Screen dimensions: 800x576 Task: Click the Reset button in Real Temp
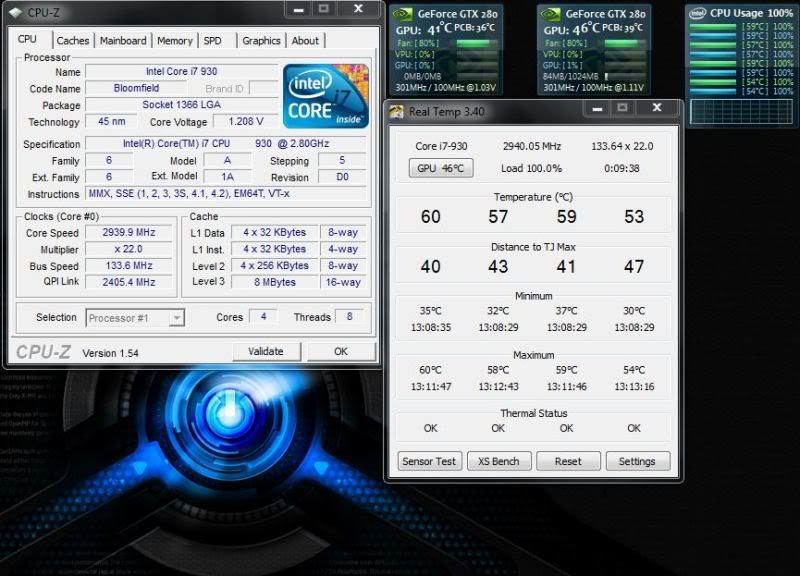[x=568, y=461]
